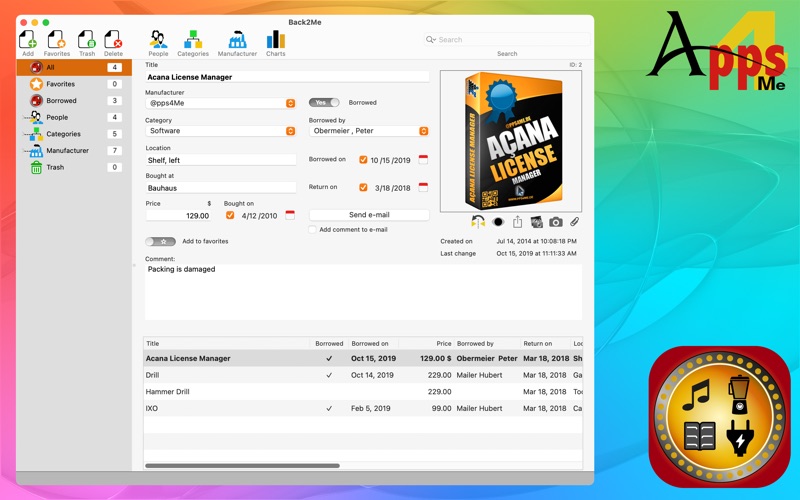
Task: Click the Bought on date 4/12/2010
Action: click(x=259, y=216)
